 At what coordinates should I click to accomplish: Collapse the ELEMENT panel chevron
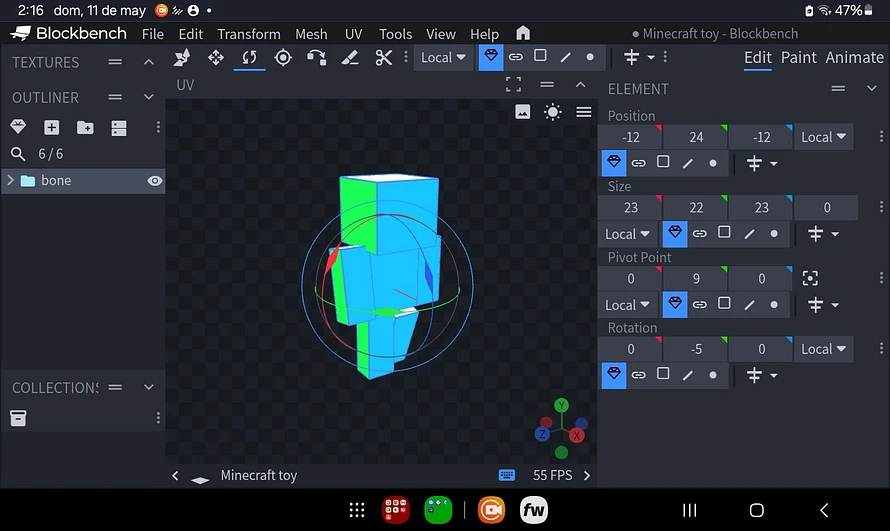point(871,88)
